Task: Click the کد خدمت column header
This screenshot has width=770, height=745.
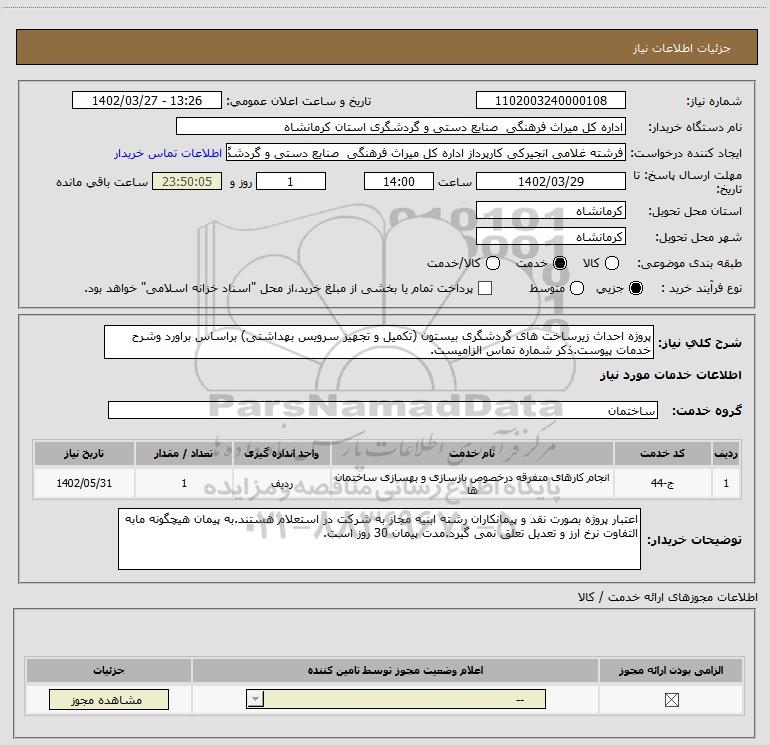Action: pyautogui.click(x=662, y=453)
